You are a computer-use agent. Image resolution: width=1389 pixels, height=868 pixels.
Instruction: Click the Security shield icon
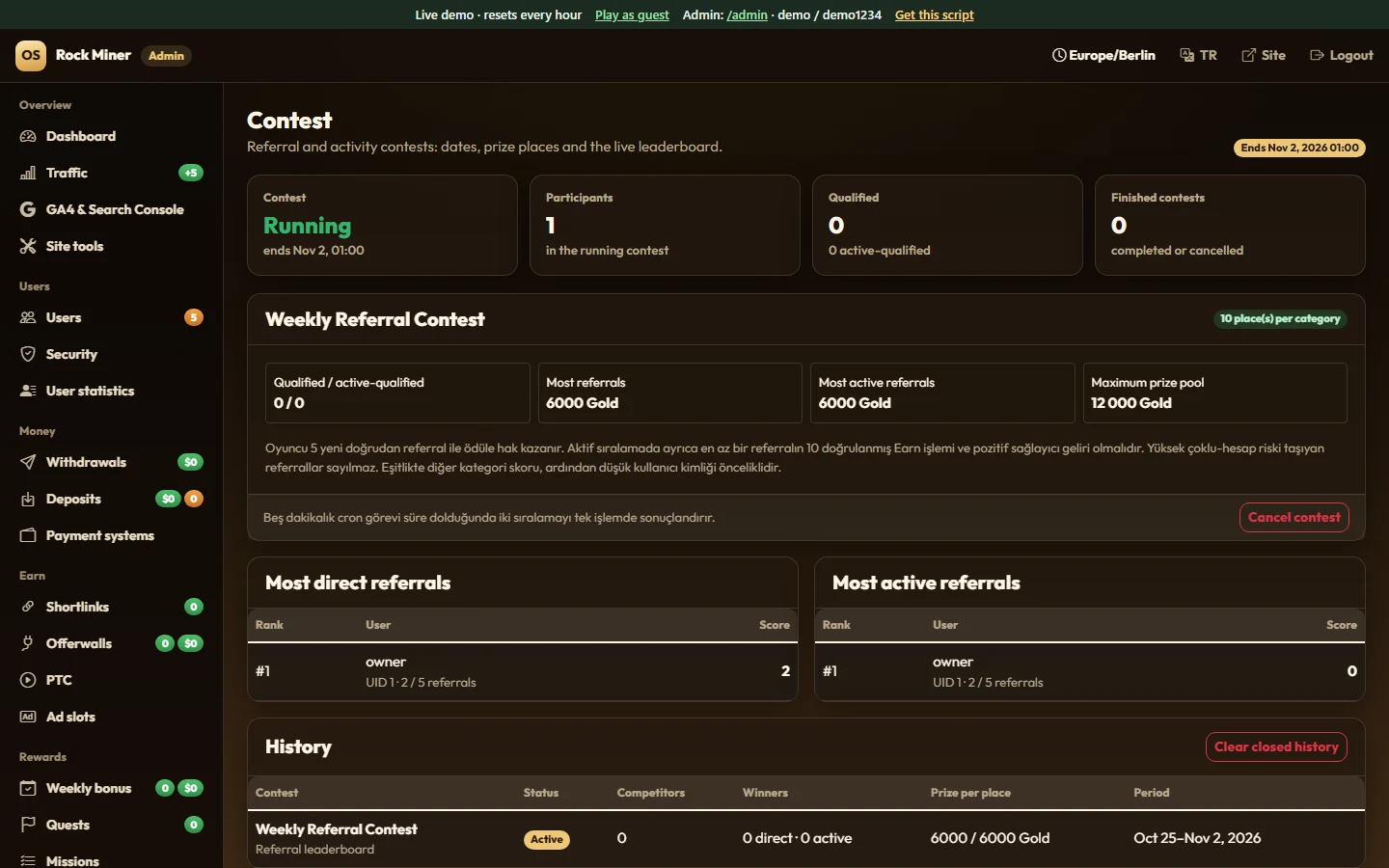(x=28, y=354)
